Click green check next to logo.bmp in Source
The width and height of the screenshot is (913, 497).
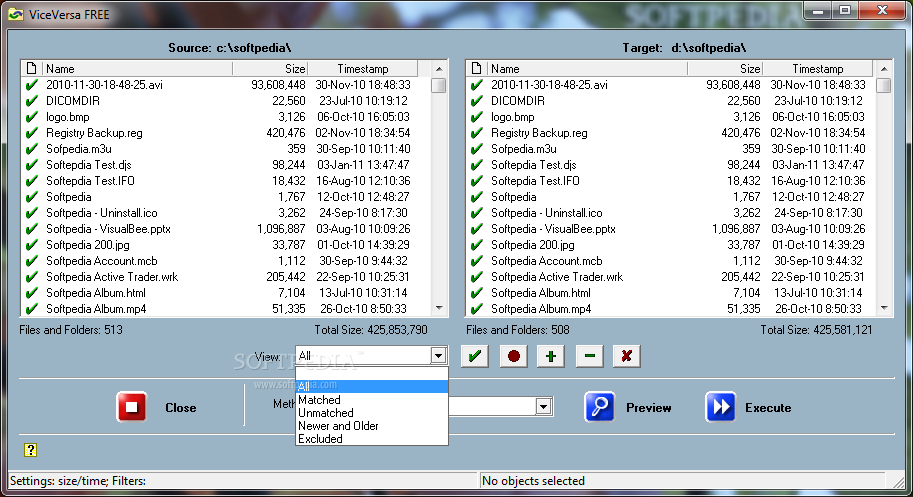(31, 117)
